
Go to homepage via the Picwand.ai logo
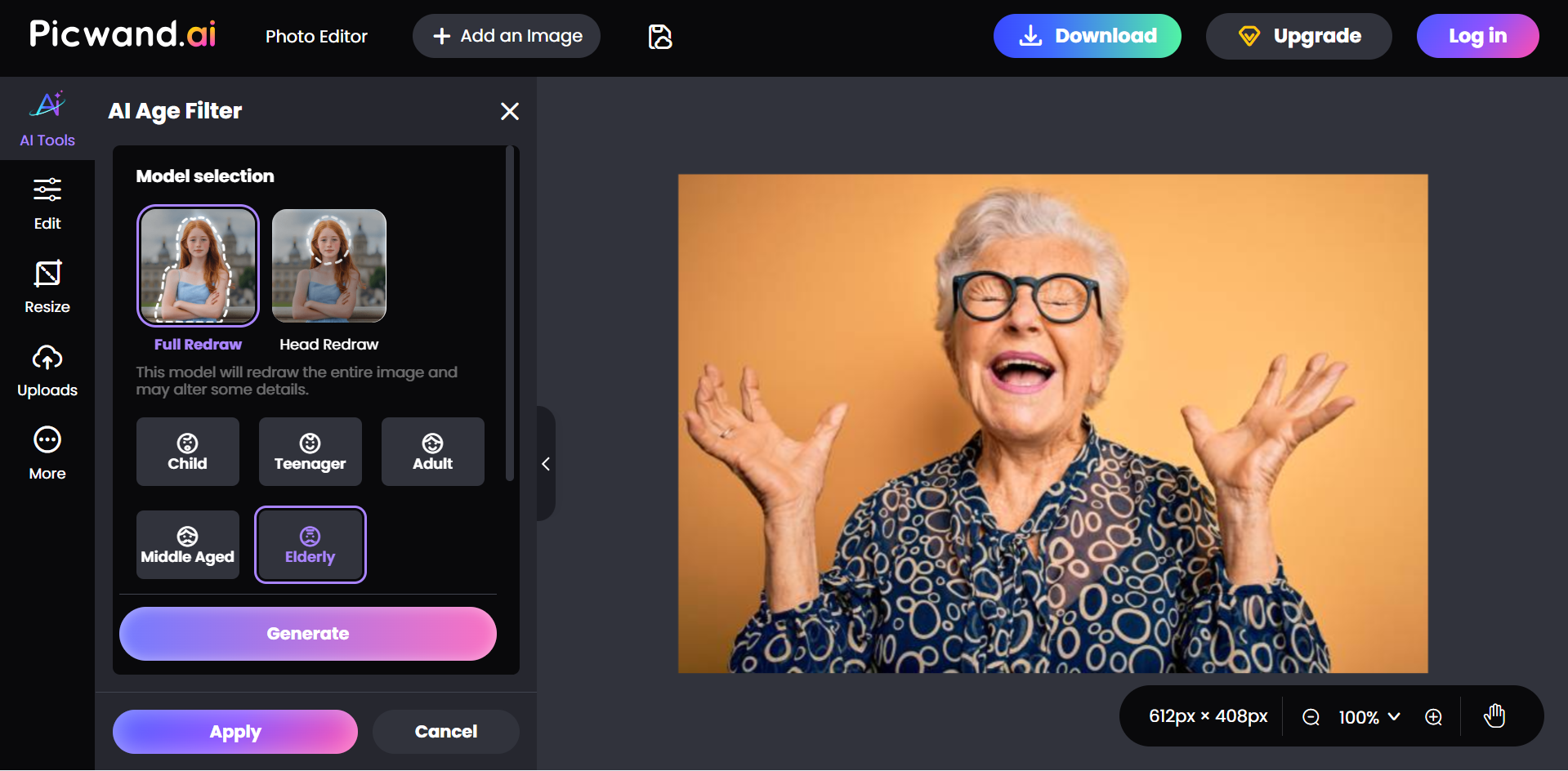(121, 33)
